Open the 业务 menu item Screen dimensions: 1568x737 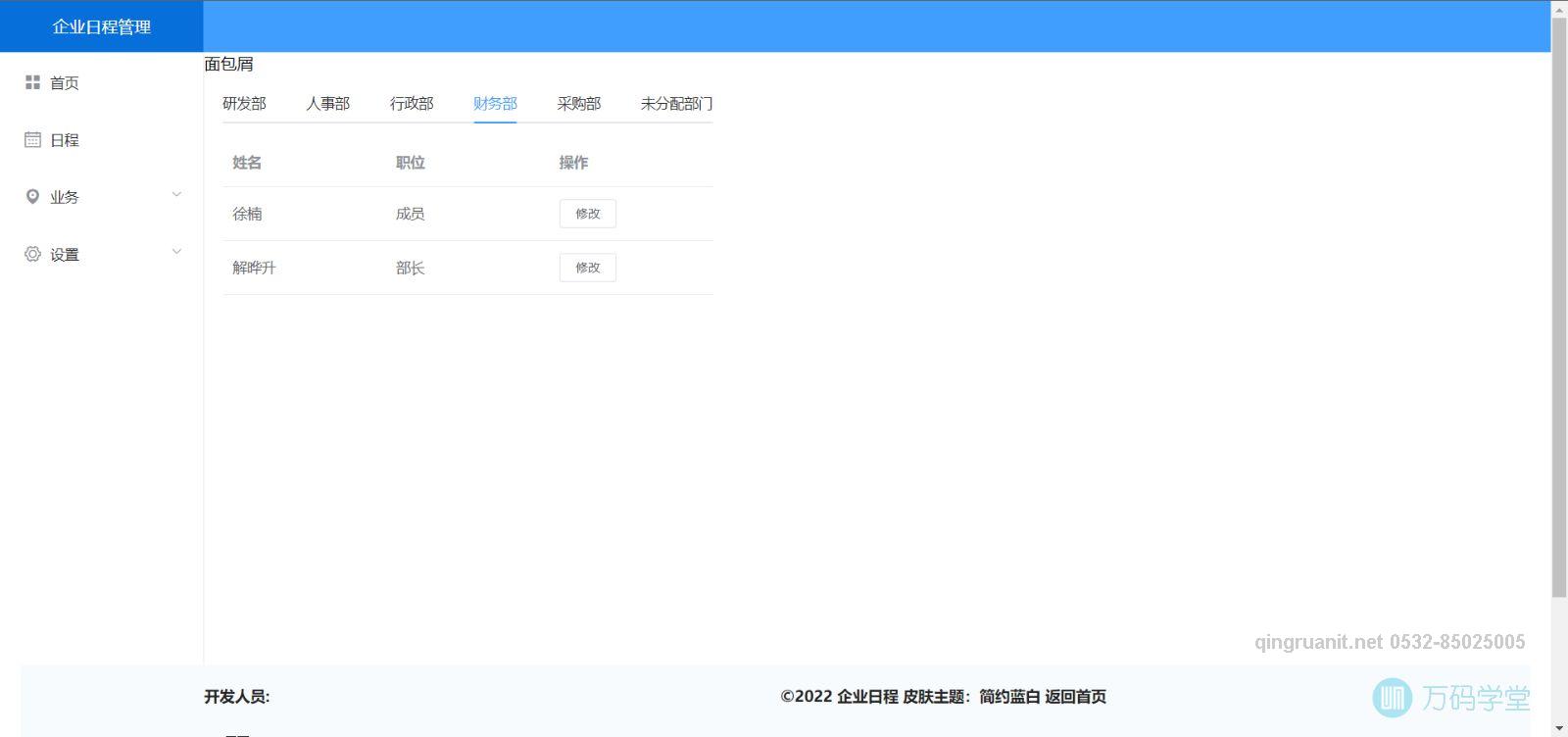pyautogui.click(x=102, y=197)
